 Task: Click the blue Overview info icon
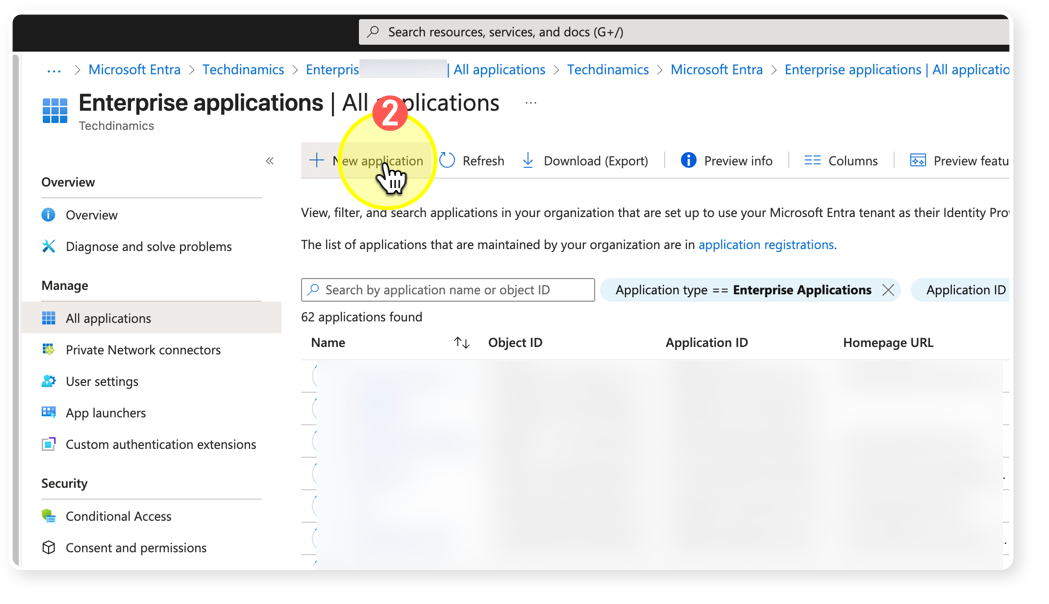pos(48,215)
